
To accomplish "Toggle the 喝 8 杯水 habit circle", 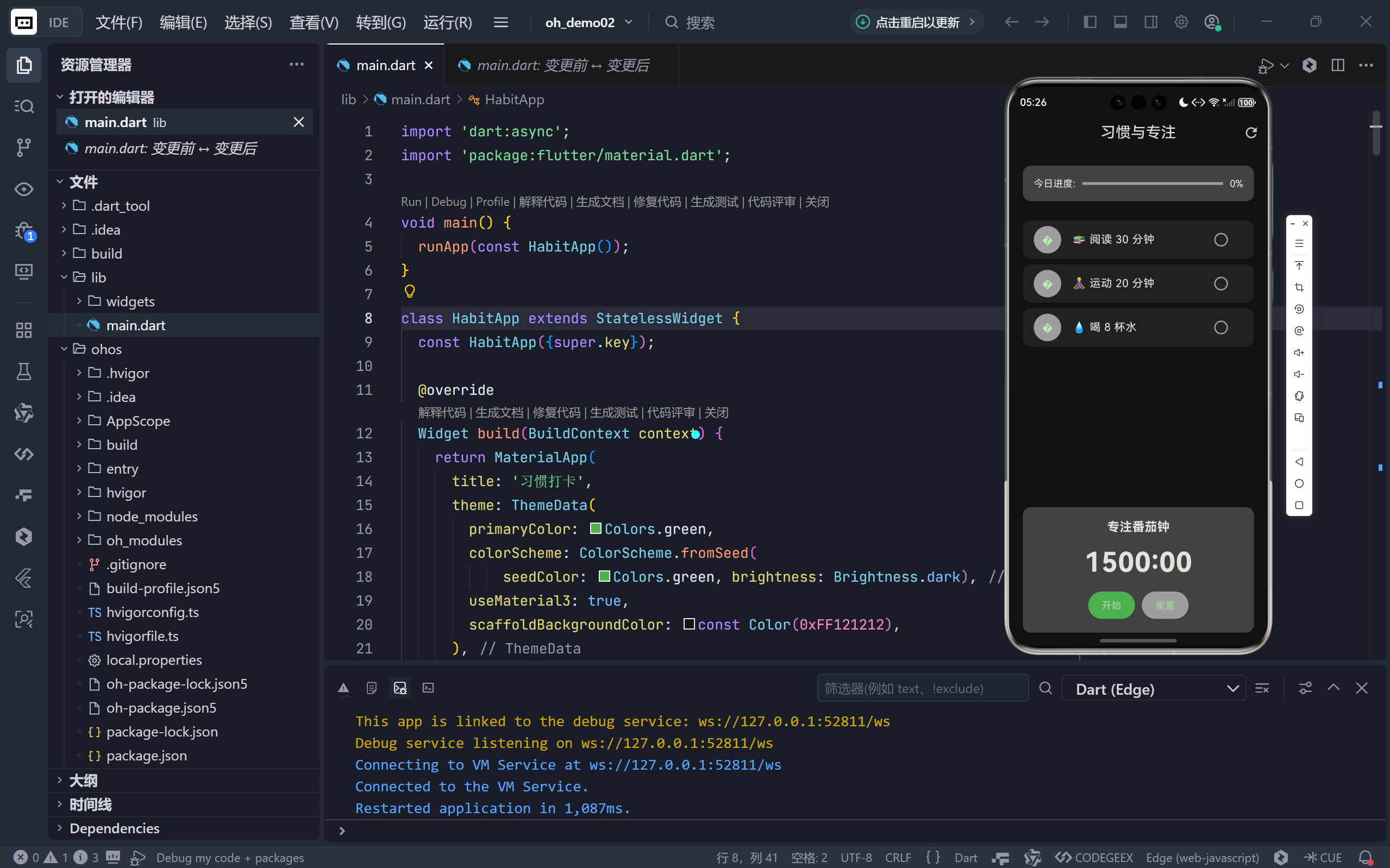I will tap(1220, 327).
